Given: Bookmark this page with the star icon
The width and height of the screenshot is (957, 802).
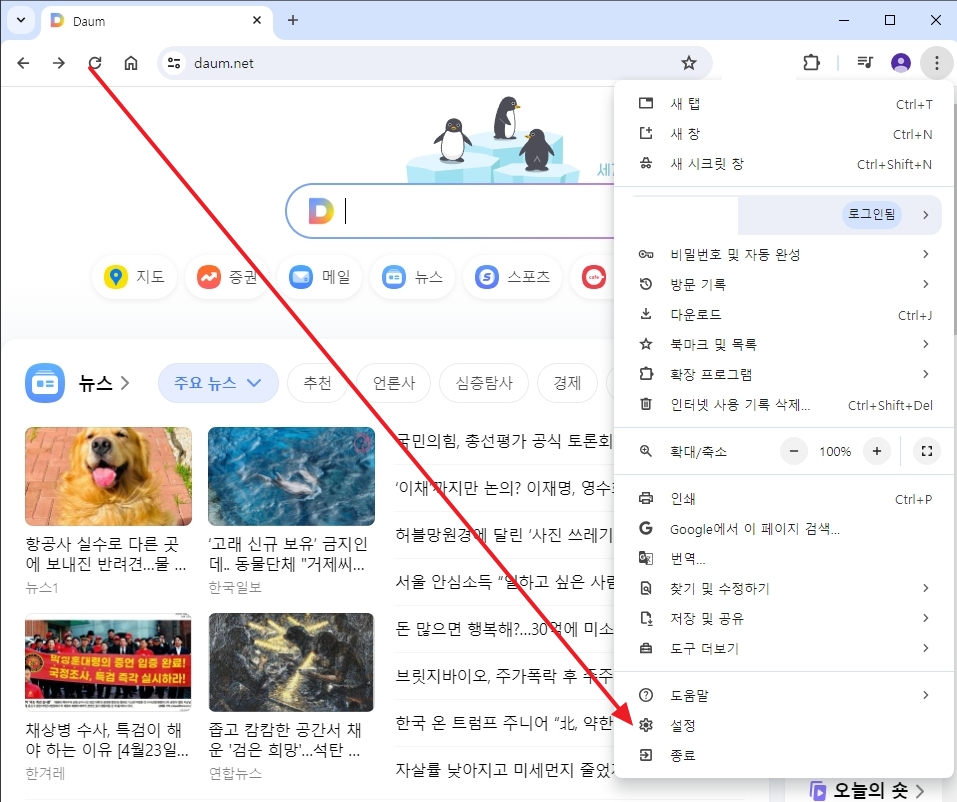Looking at the screenshot, I should [688, 63].
